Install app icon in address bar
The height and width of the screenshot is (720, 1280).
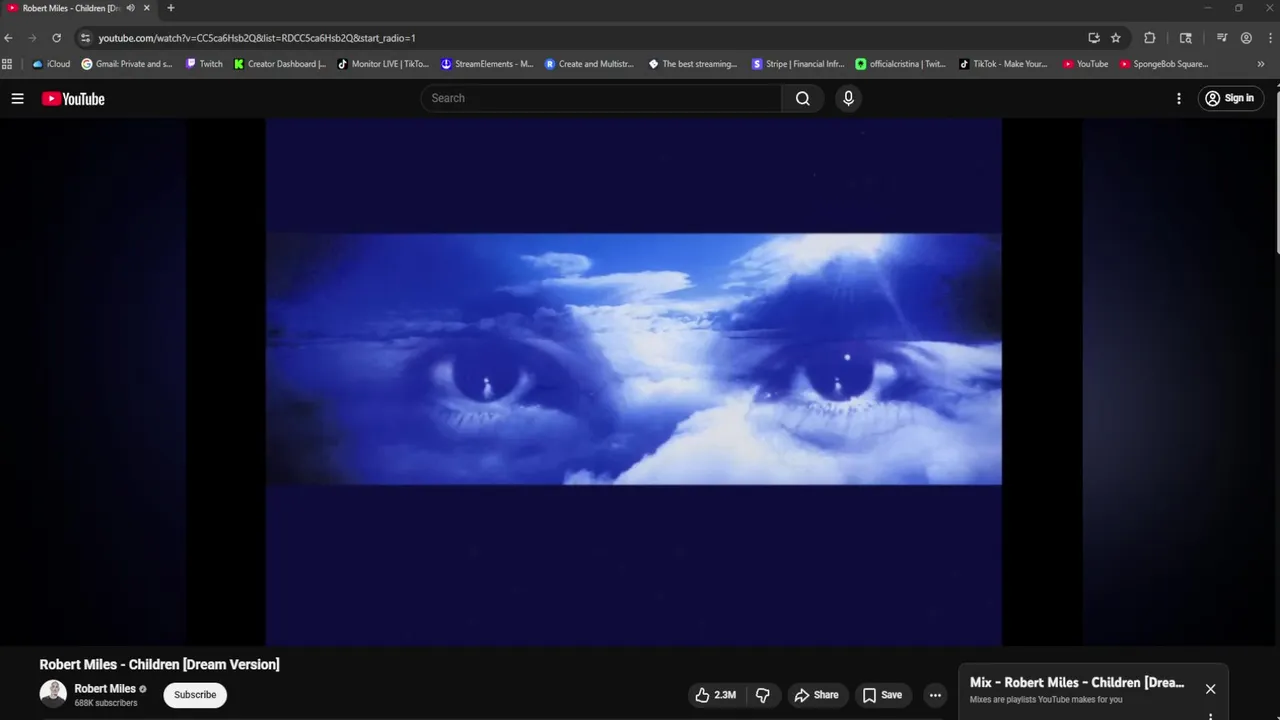point(1094,38)
